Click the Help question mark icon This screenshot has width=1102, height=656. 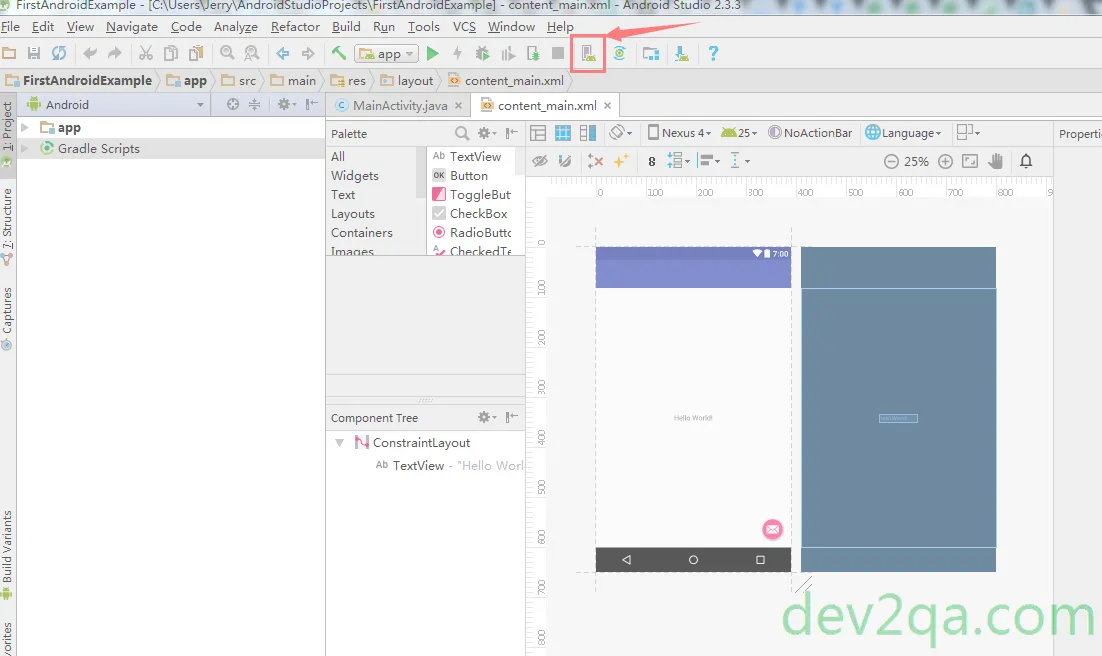coord(713,53)
